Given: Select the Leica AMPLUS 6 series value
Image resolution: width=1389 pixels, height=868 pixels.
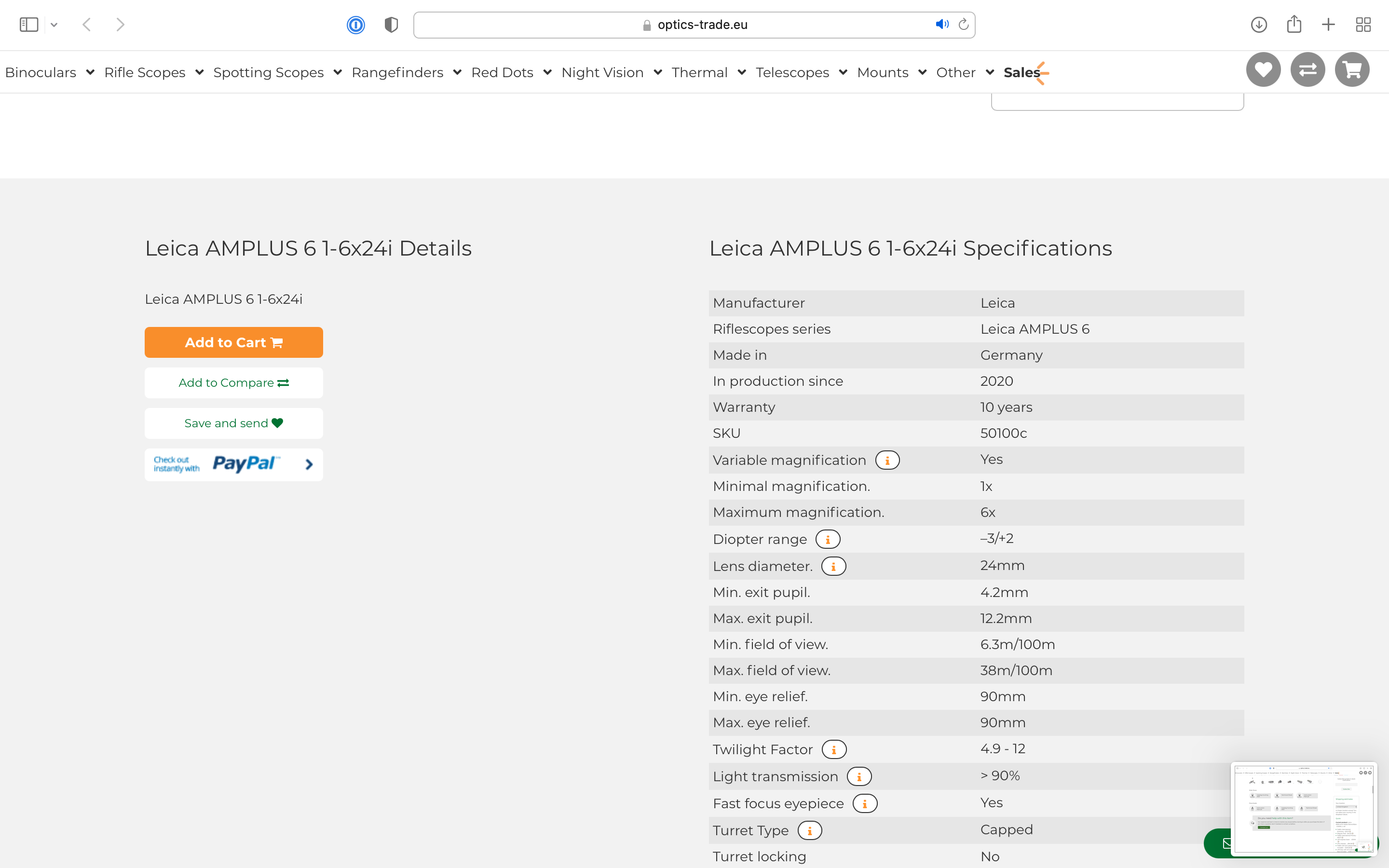Looking at the screenshot, I should [1035, 329].
